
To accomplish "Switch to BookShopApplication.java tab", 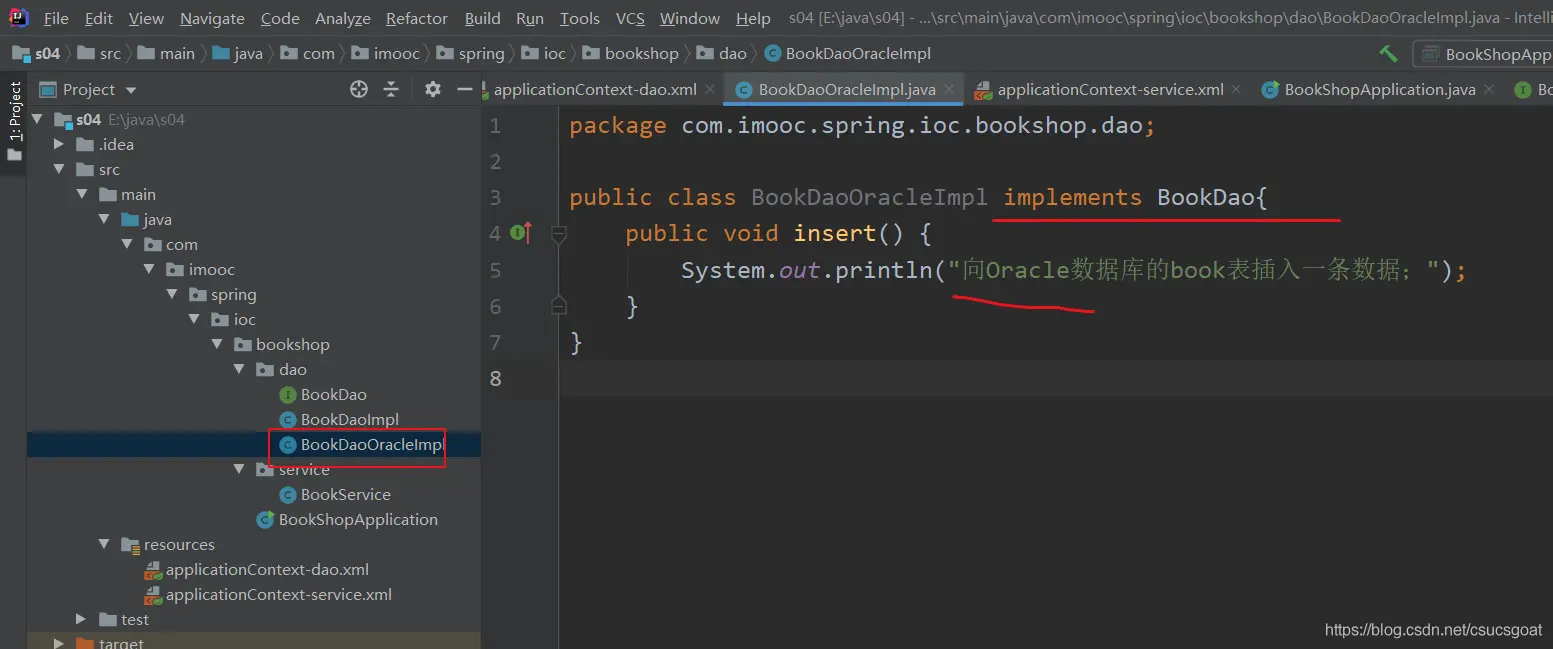I will point(1378,90).
